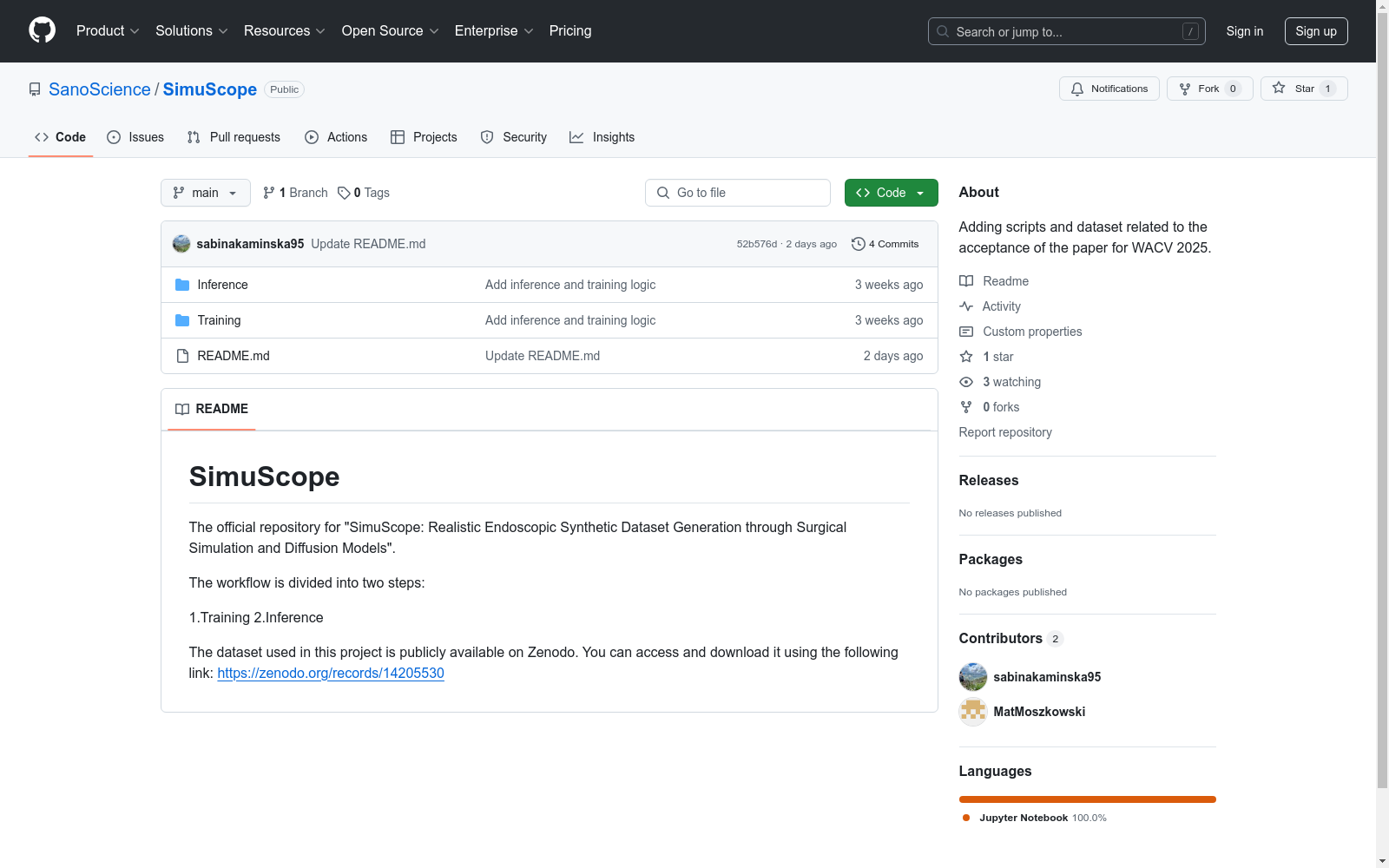Open the SanoScience organization link
1389x868 pixels.
point(100,89)
